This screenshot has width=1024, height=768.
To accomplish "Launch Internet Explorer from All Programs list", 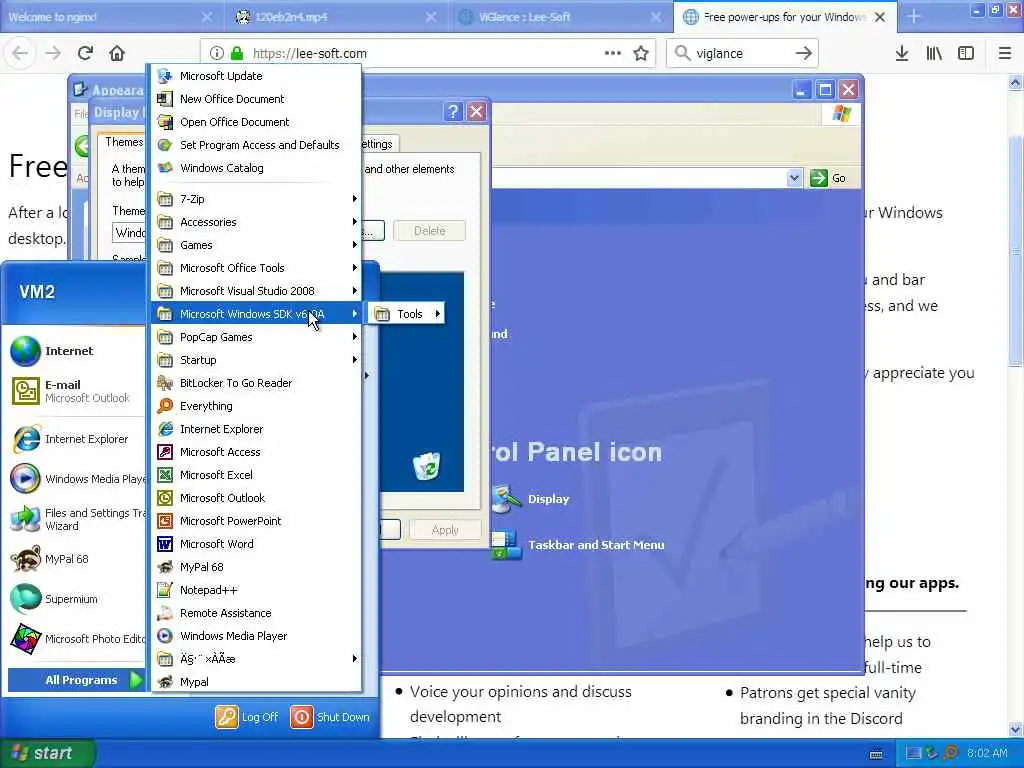I will point(256,429).
